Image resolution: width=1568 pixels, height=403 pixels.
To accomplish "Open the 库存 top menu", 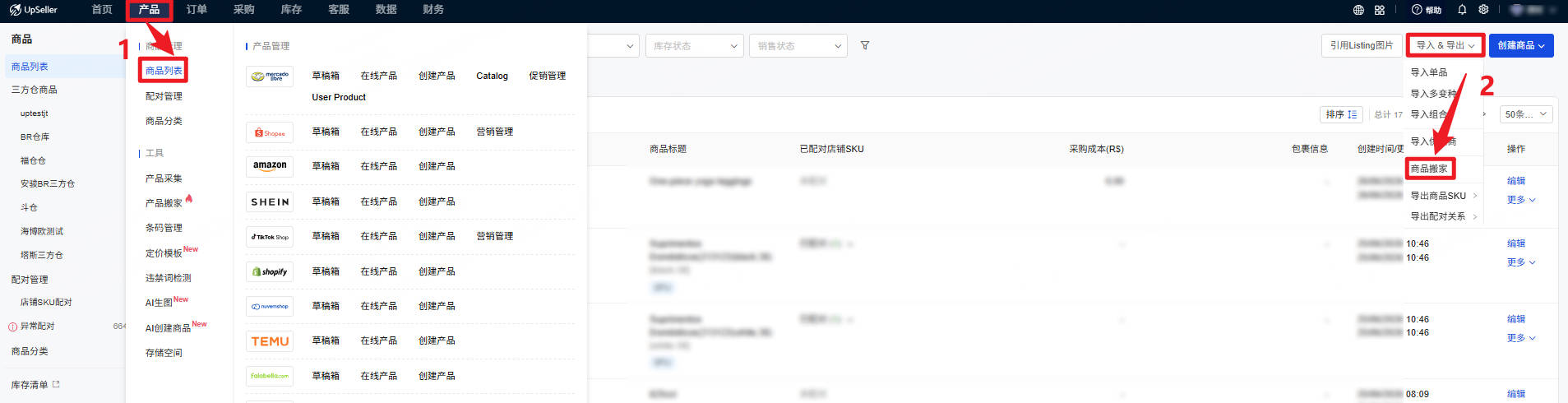I will click(291, 10).
